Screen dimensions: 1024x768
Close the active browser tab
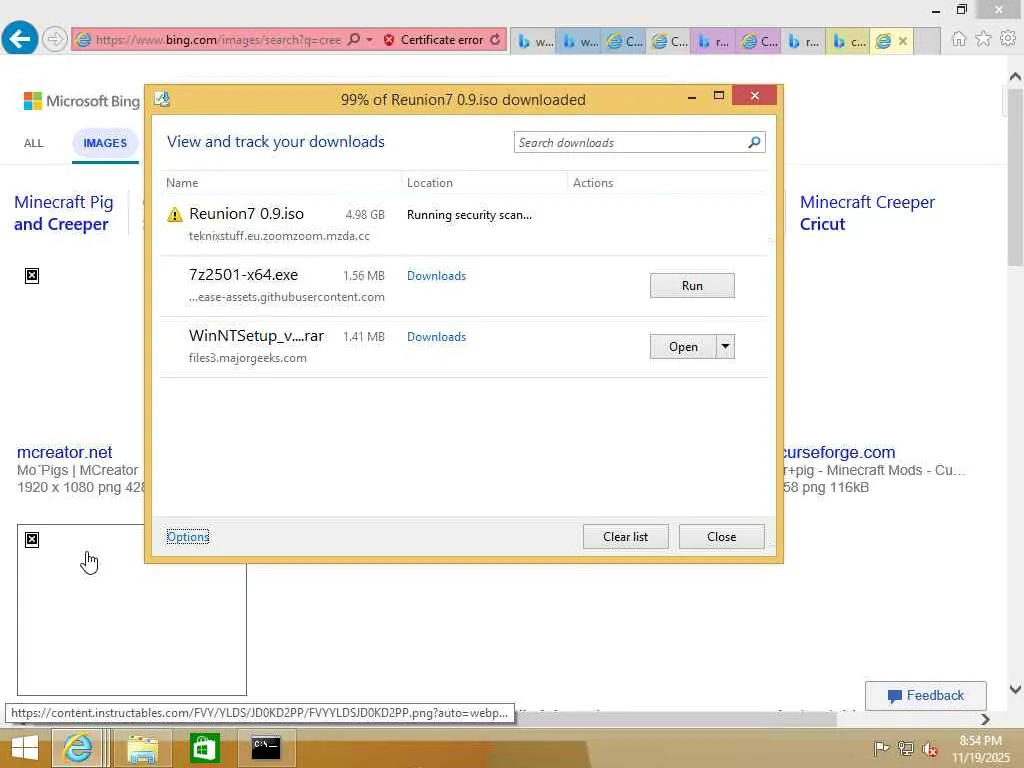903,41
